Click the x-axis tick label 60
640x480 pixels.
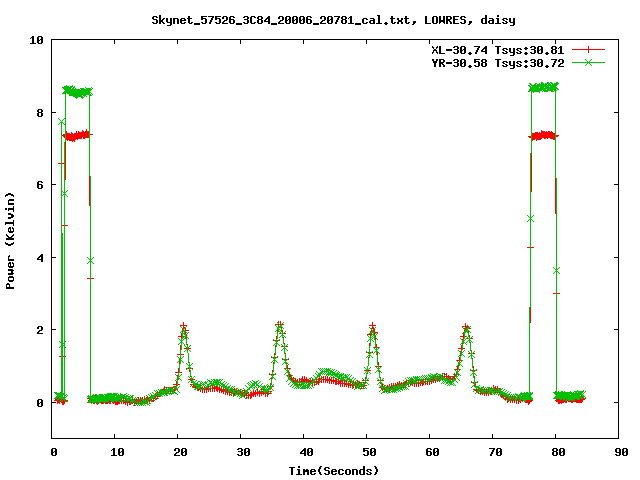432,452
